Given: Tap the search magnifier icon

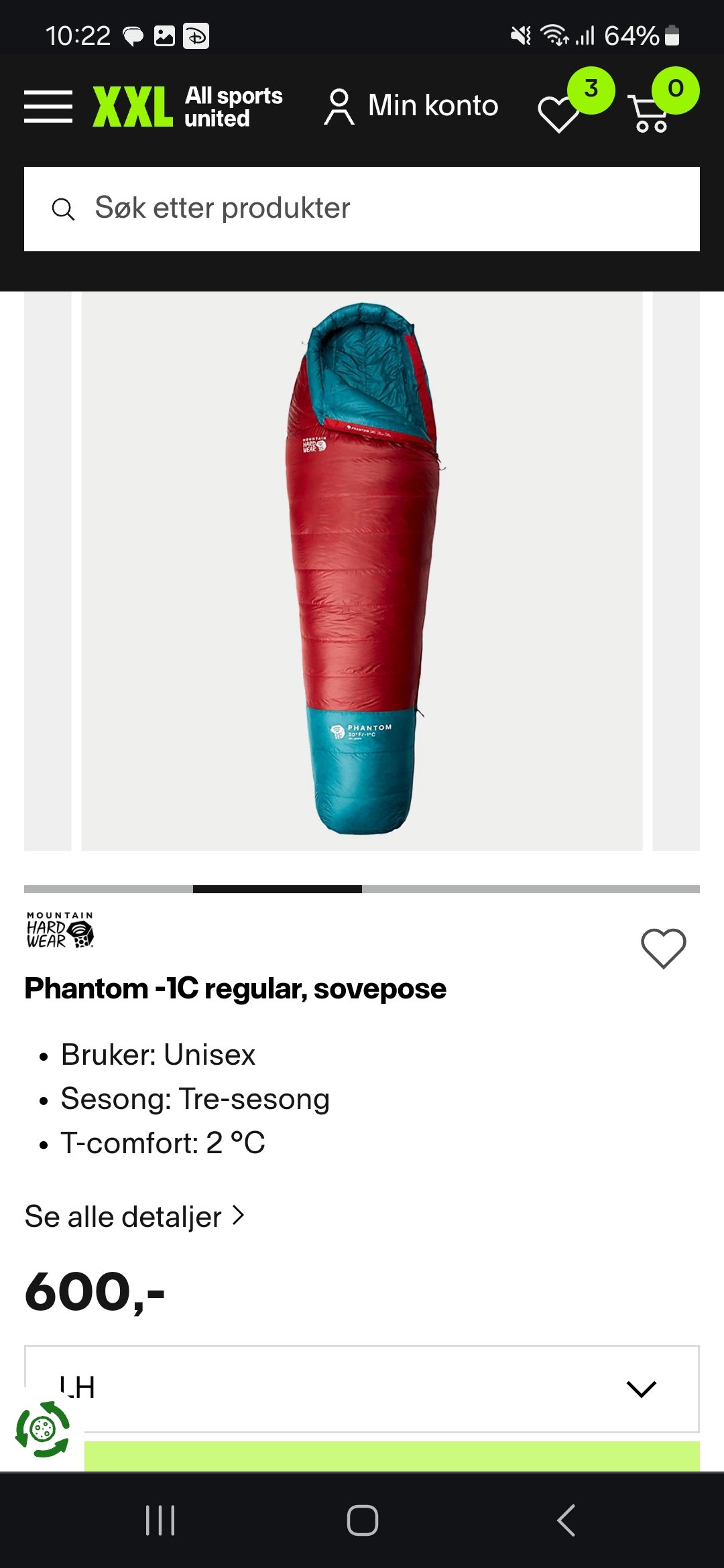Looking at the screenshot, I should point(63,209).
